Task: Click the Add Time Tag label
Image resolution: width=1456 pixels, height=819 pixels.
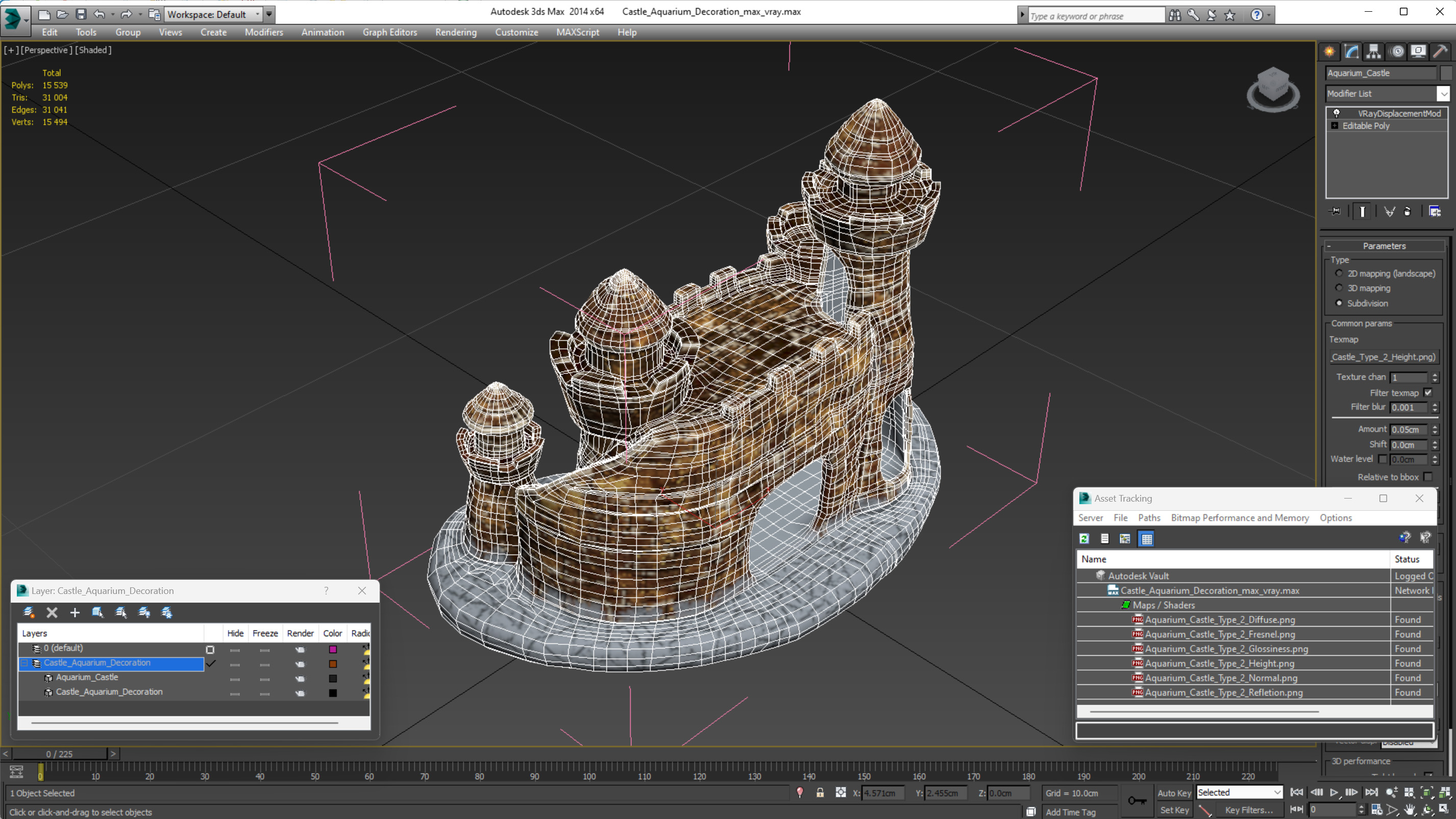Action: click(x=1070, y=812)
